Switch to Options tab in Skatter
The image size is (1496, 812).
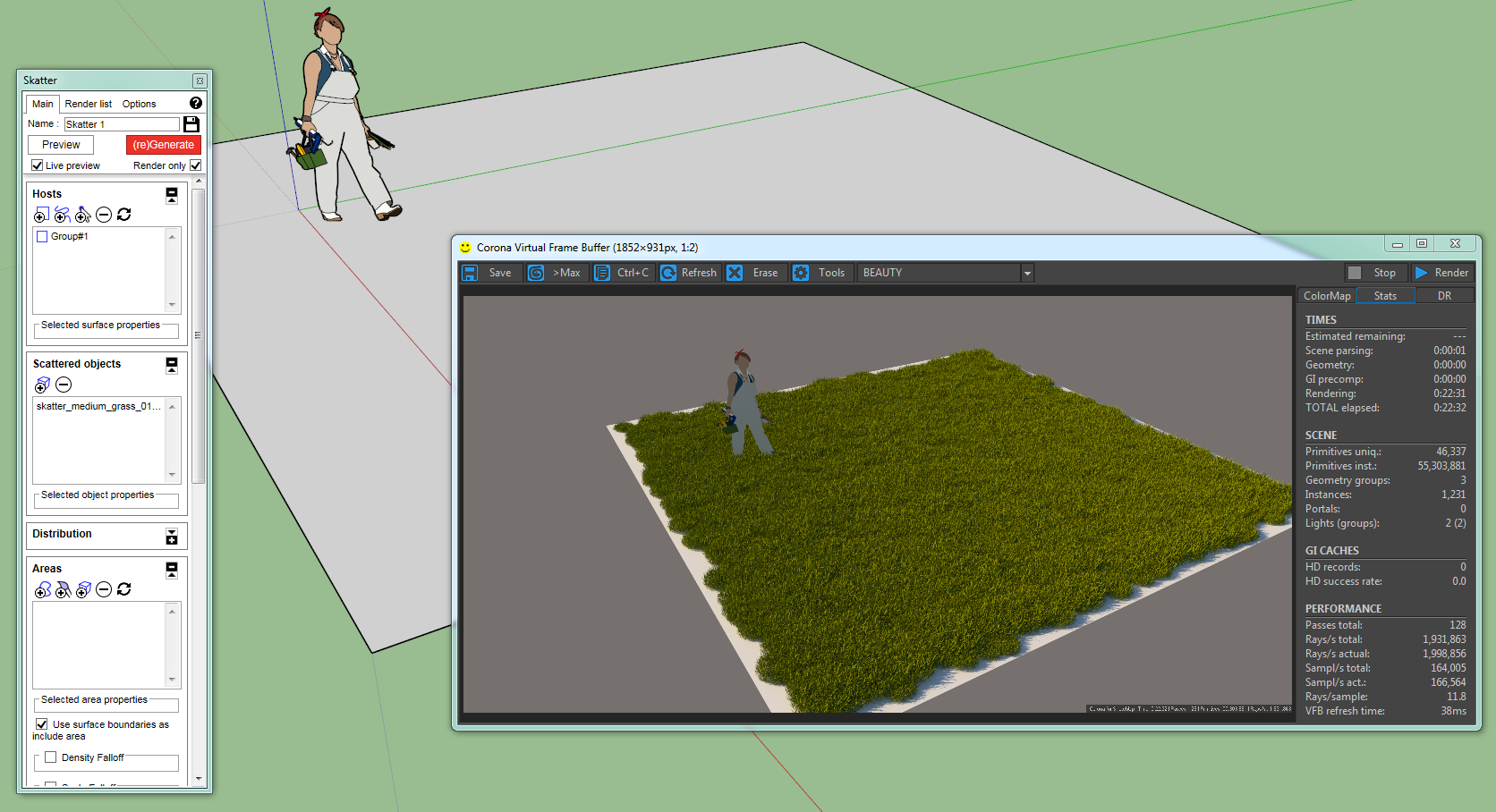[x=139, y=104]
